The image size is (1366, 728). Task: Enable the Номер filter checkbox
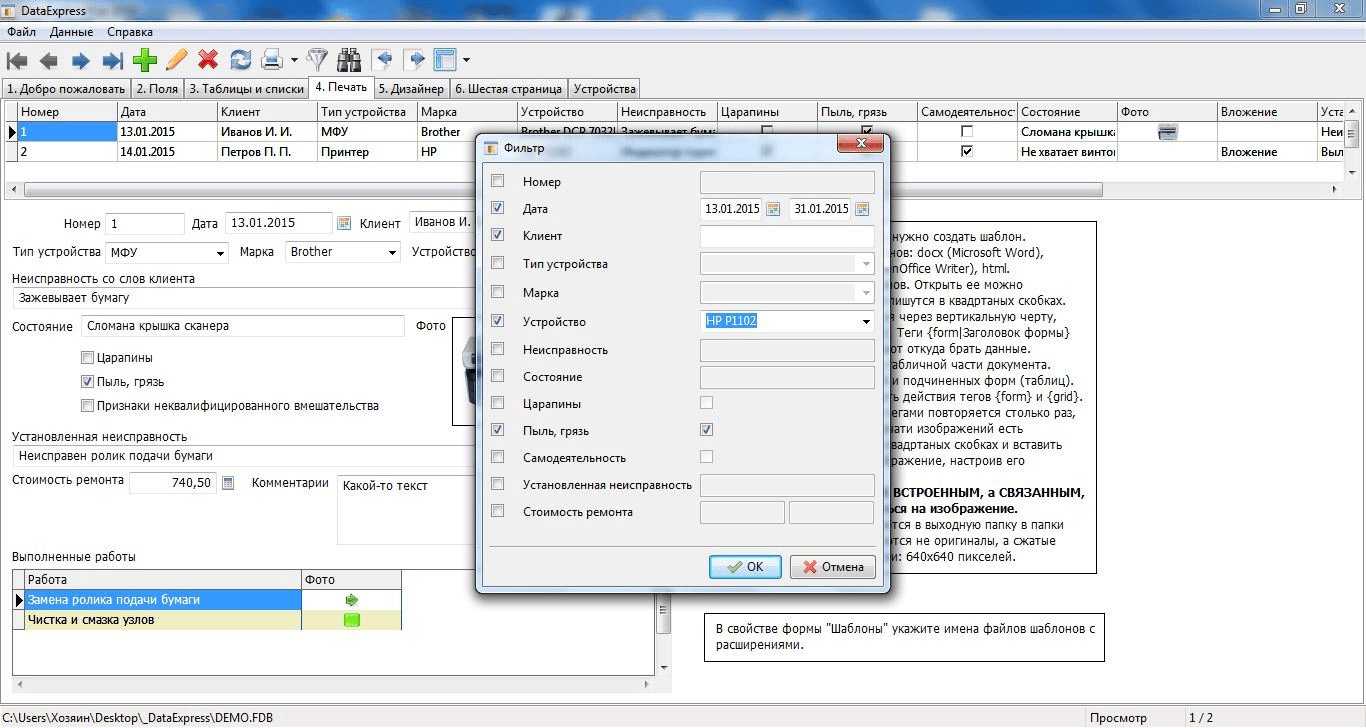498,182
